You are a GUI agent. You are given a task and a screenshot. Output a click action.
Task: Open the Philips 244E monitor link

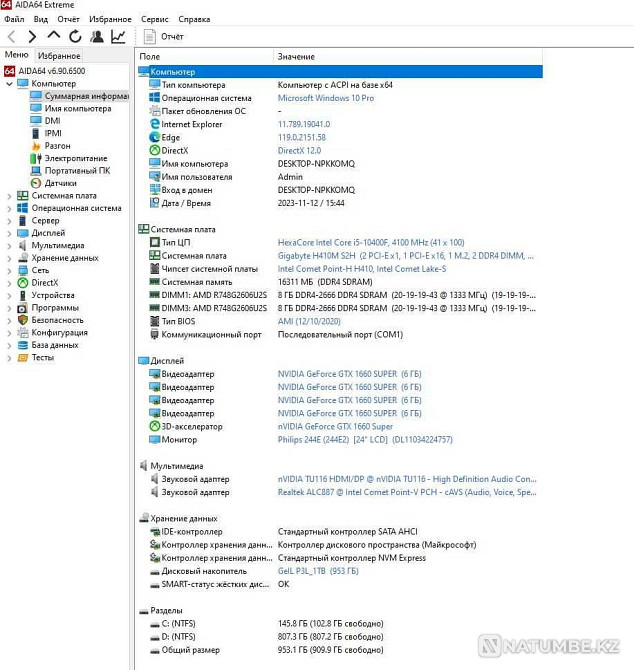(365, 439)
